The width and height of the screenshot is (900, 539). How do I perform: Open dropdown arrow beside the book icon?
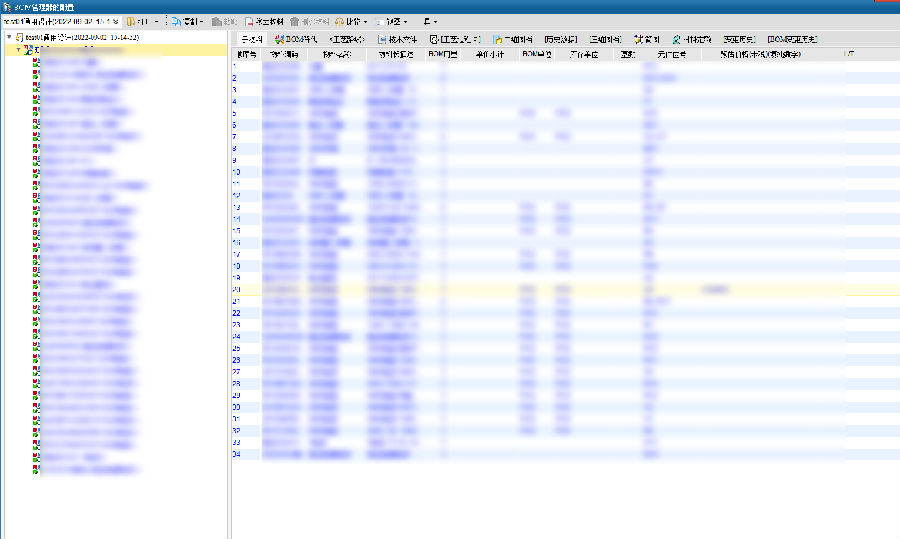(156, 22)
